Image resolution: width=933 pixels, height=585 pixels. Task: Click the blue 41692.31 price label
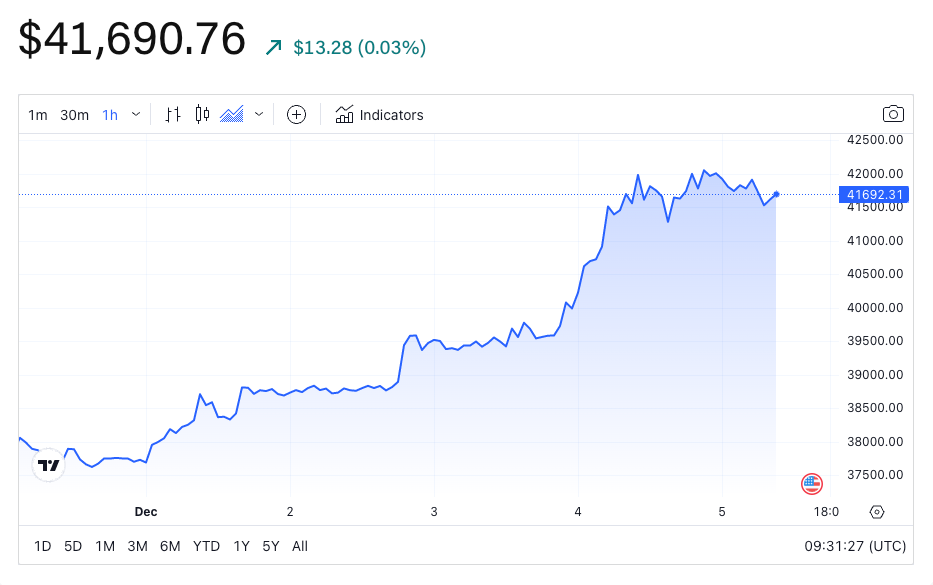pyautogui.click(x=873, y=195)
